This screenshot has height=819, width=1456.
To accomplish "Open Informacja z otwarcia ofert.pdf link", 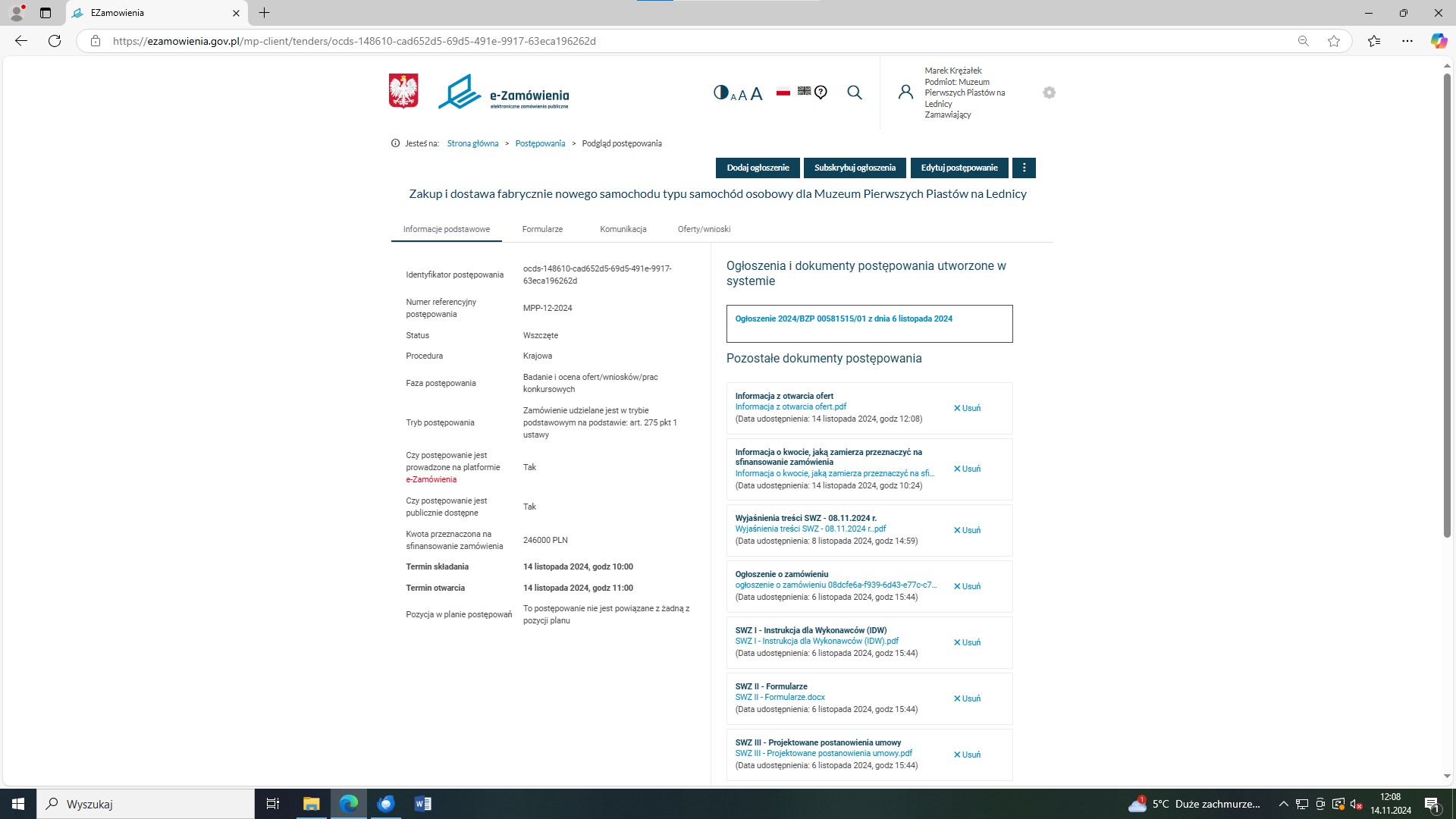I will point(790,406).
